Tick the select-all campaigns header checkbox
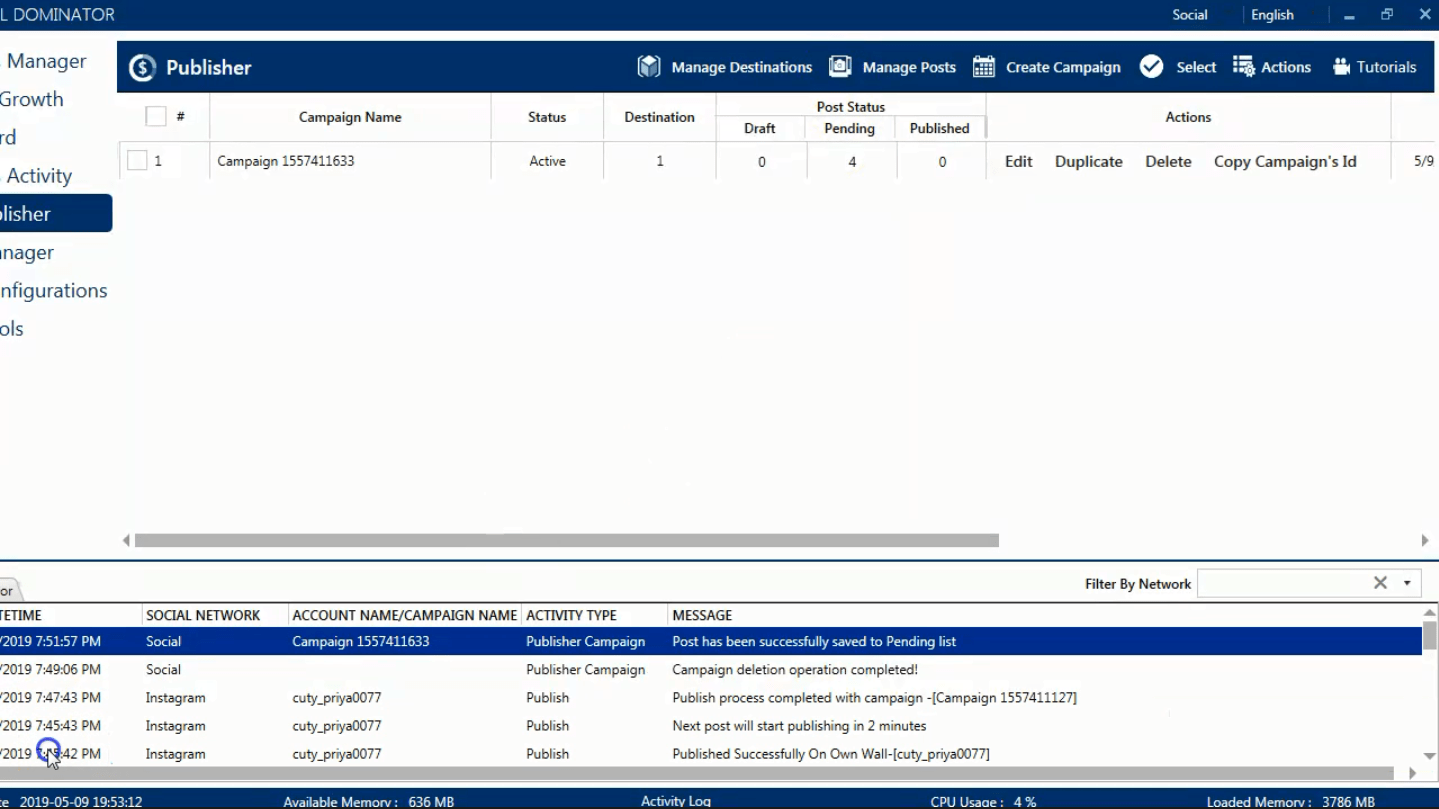Viewport: 1439px width, 809px height. coord(156,116)
